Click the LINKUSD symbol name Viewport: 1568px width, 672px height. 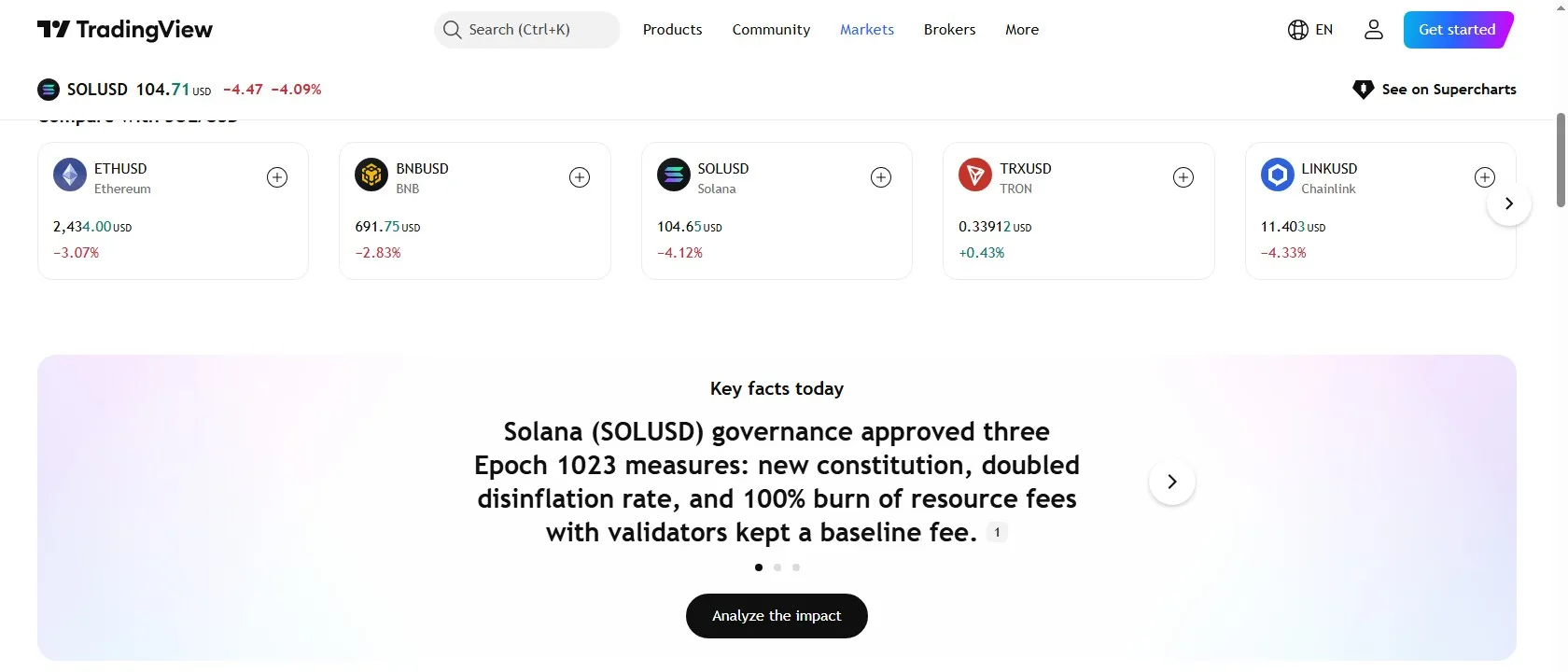pyautogui.click(x=1329, y=169)
